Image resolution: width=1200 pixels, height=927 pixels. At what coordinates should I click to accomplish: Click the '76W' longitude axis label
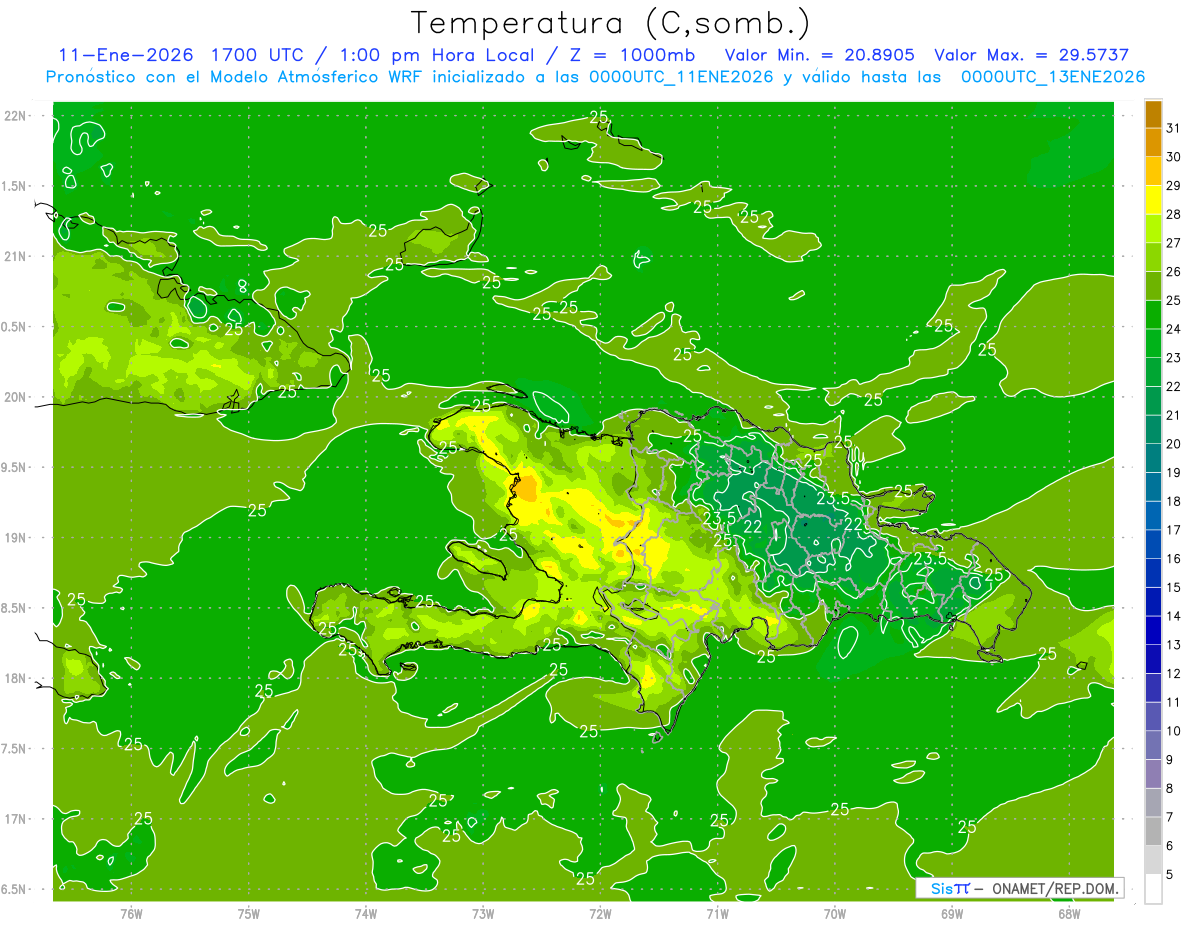[x=131, y=913]
